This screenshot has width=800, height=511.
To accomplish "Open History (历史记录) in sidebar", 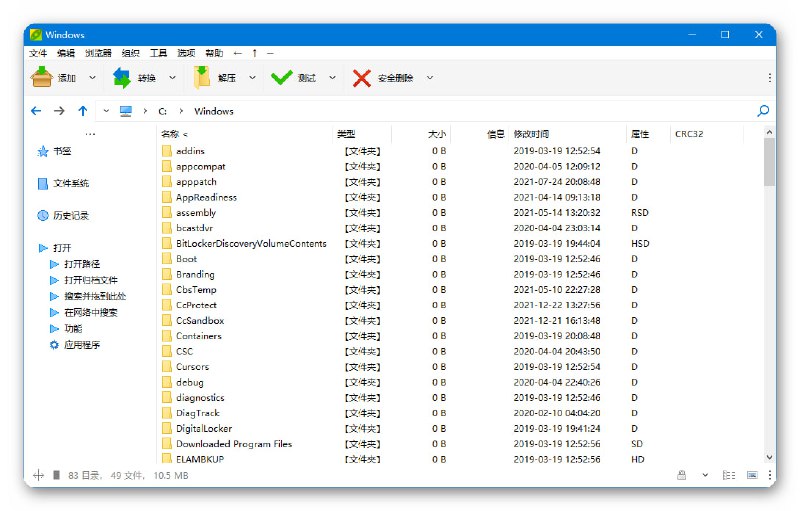I will coord(63,216).
